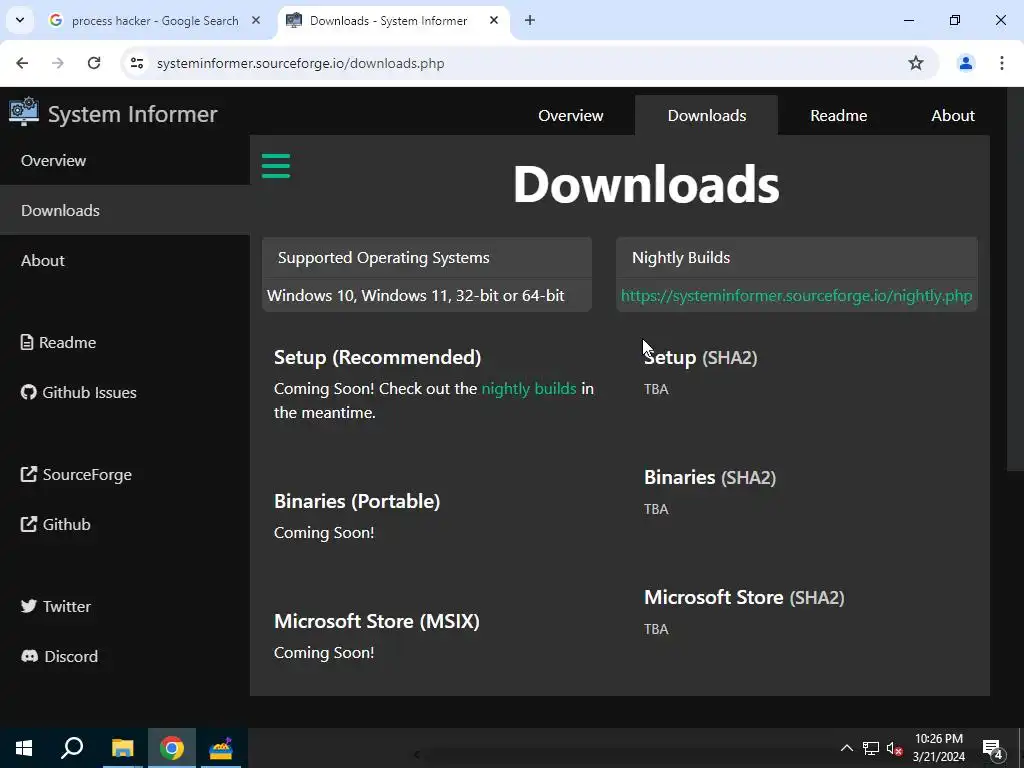
Task: Follow the nightly.php URL link
Action: click(x=796, y=295)
